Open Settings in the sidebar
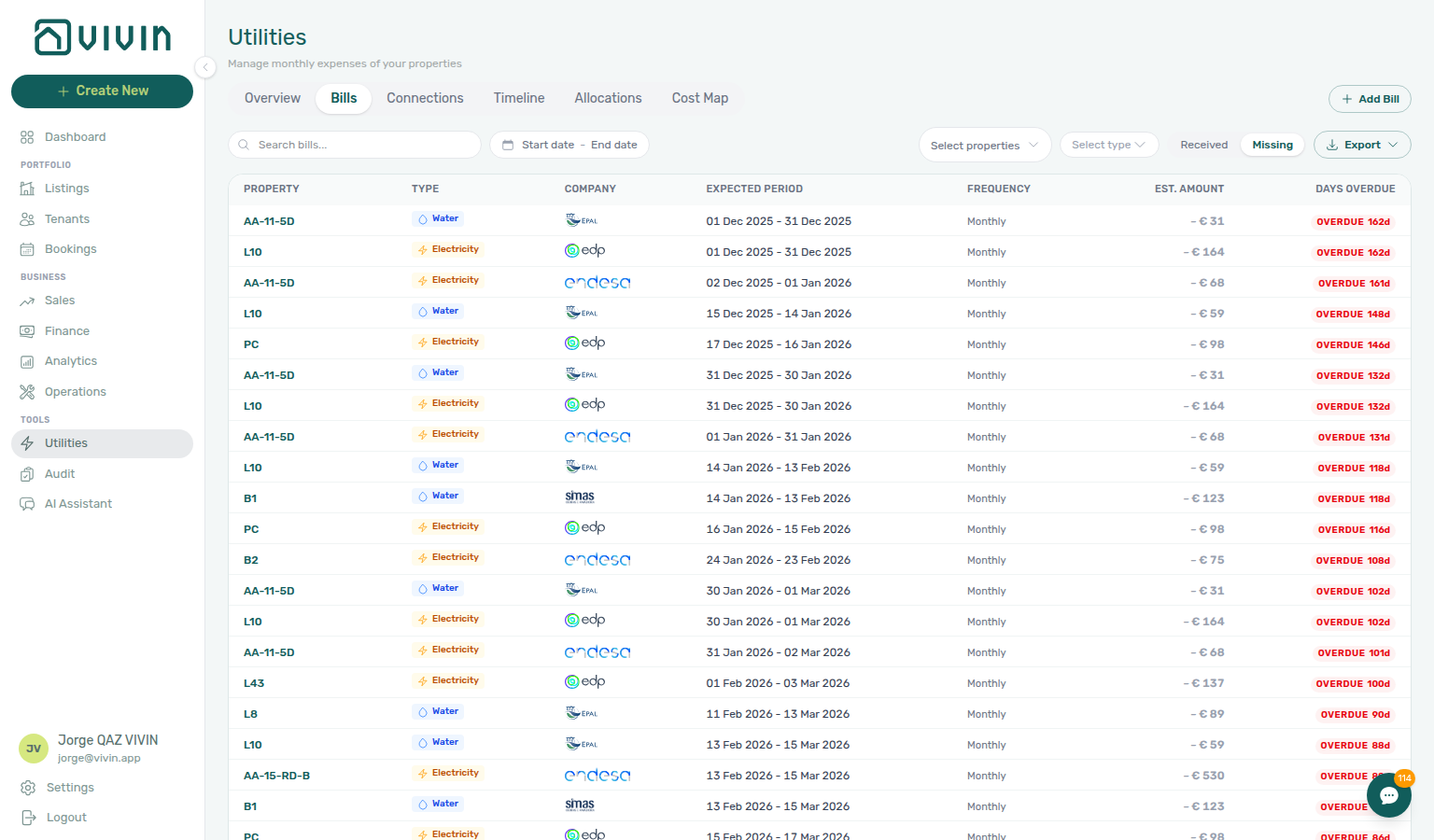The image size is (1434, 840). (70, 788)
